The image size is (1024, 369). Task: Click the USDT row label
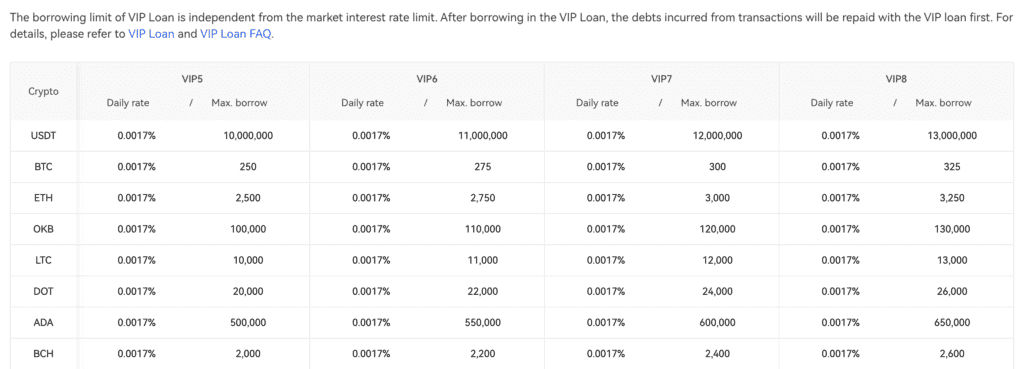pos(43,136)
